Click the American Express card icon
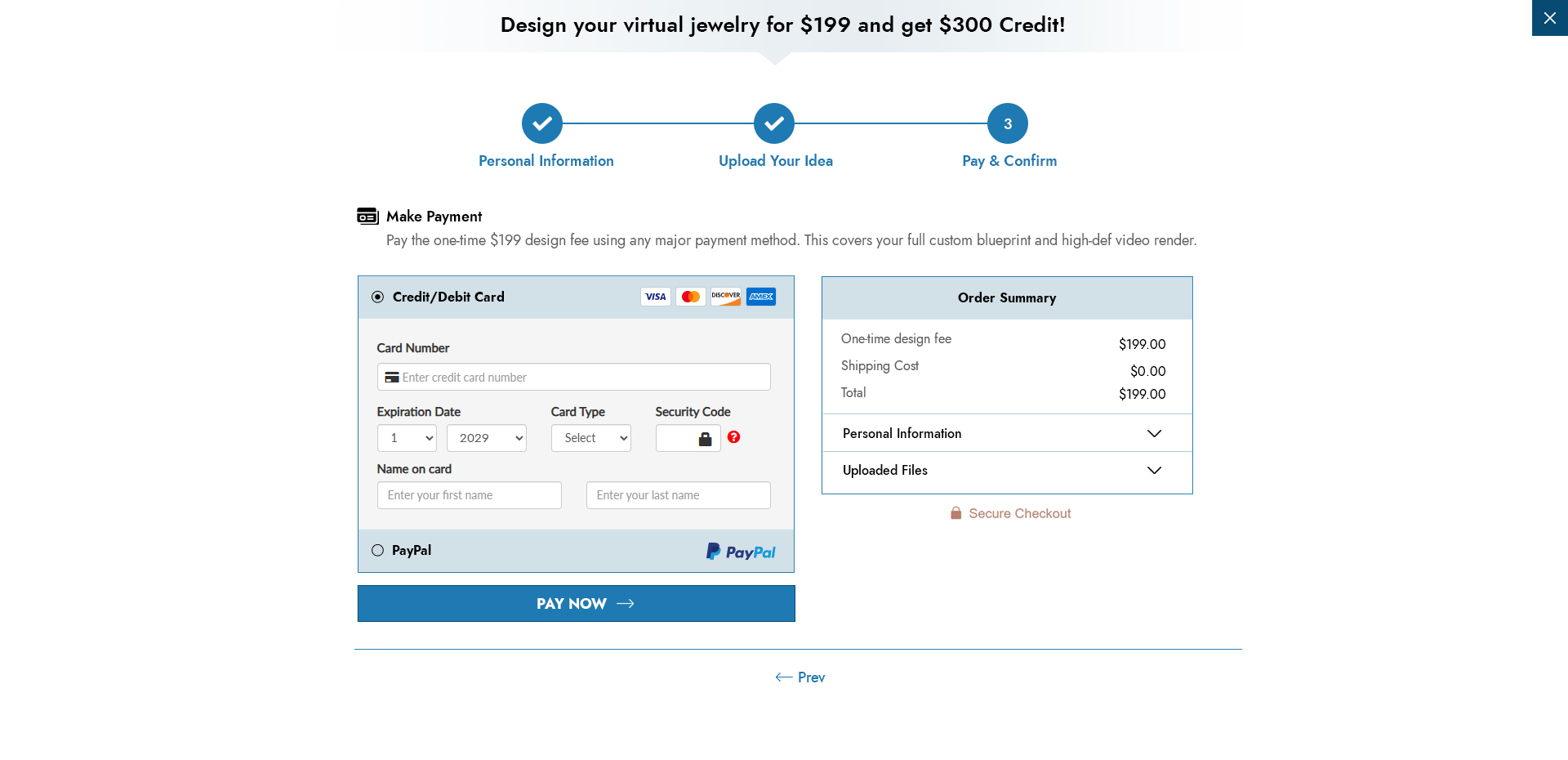The width and height of the screenshot is (1568, 760). coord(760,297)
